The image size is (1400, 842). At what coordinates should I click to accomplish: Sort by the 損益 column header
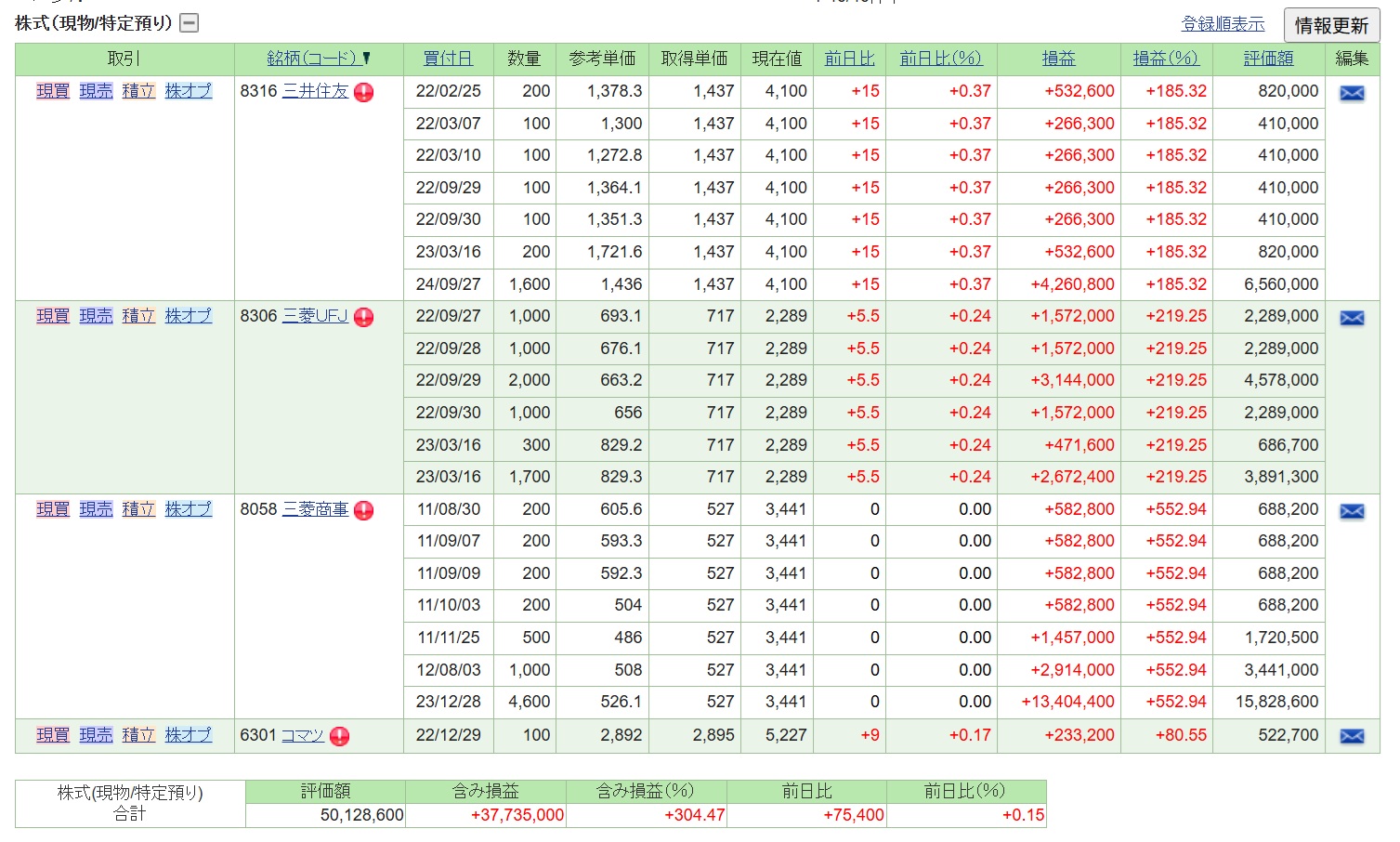[1058, 59]
